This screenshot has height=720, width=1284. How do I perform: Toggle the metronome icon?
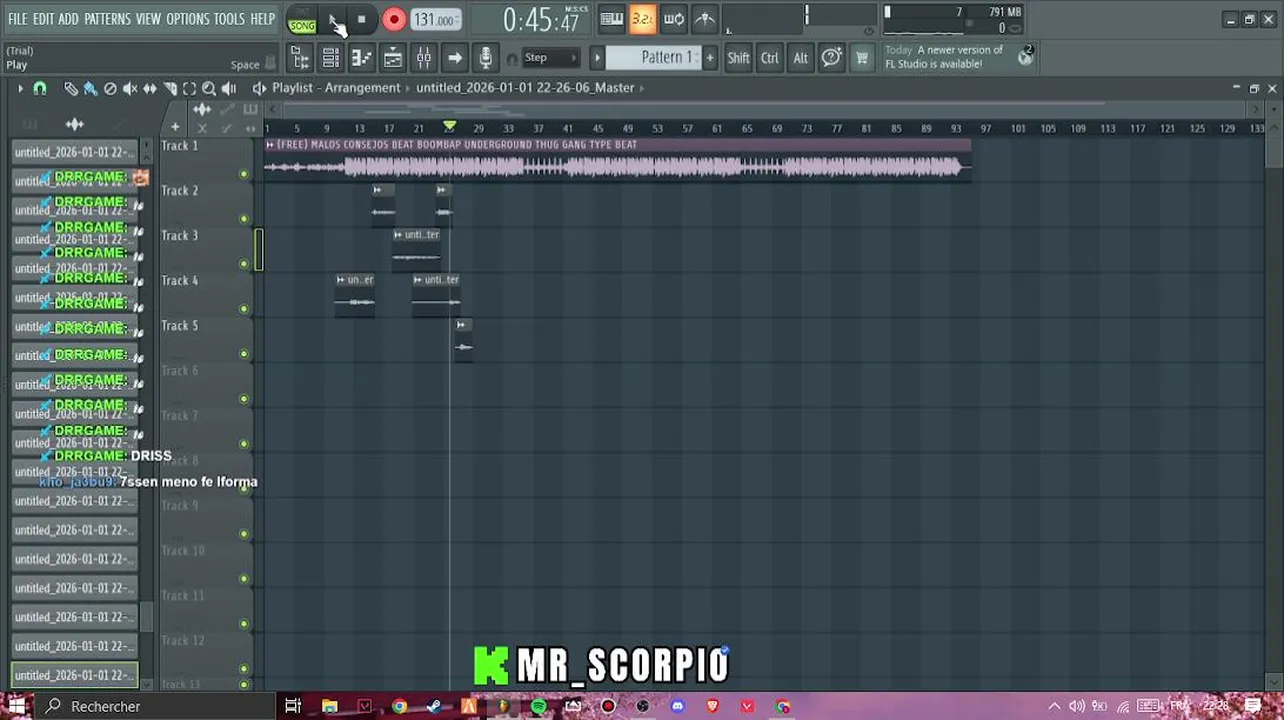(x=705, y=19)
